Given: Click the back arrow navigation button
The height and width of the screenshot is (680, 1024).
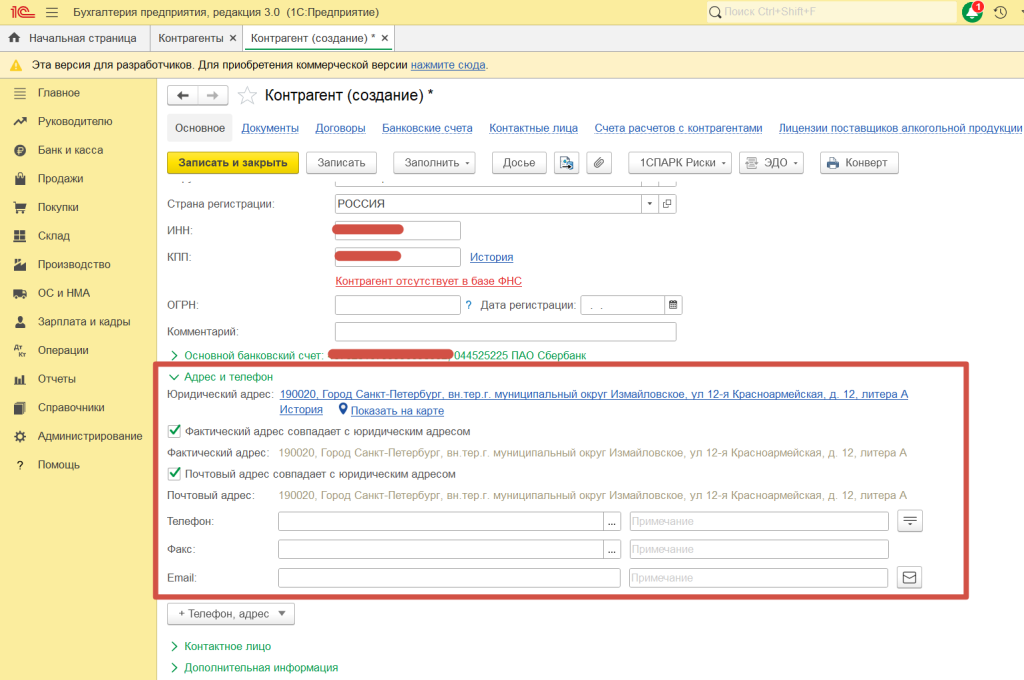Looking at the screenshot, I should pyautogui.click(x=183, y=95).
